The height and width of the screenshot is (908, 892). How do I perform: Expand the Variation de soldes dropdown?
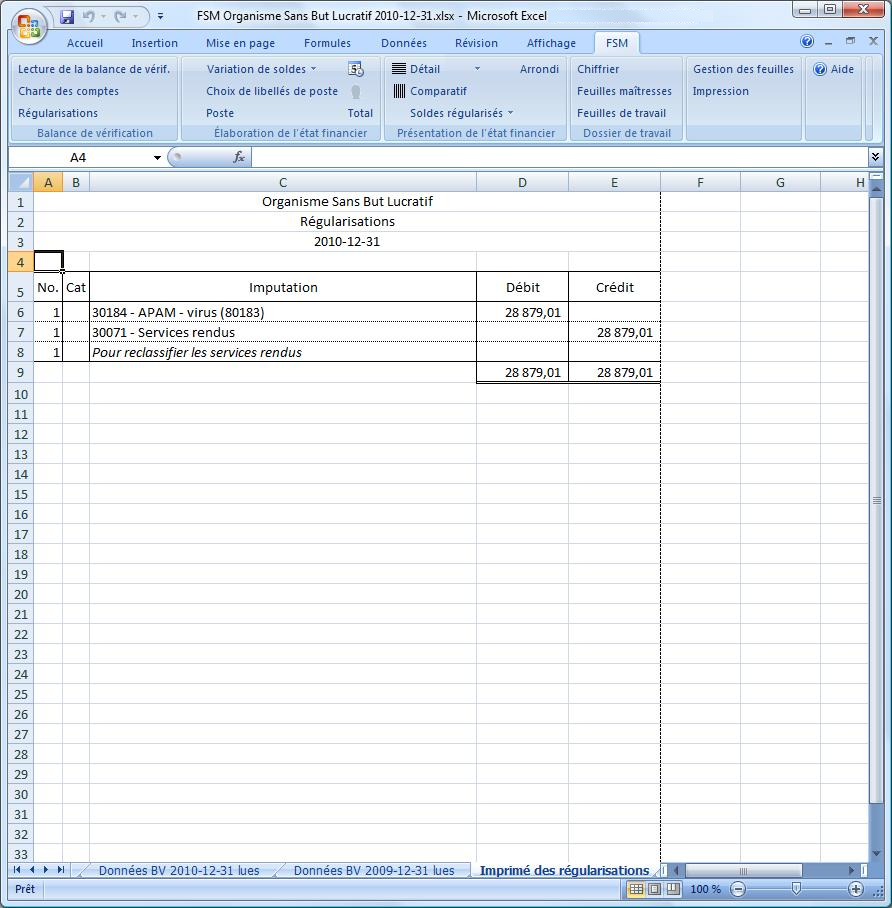[313, 69]
